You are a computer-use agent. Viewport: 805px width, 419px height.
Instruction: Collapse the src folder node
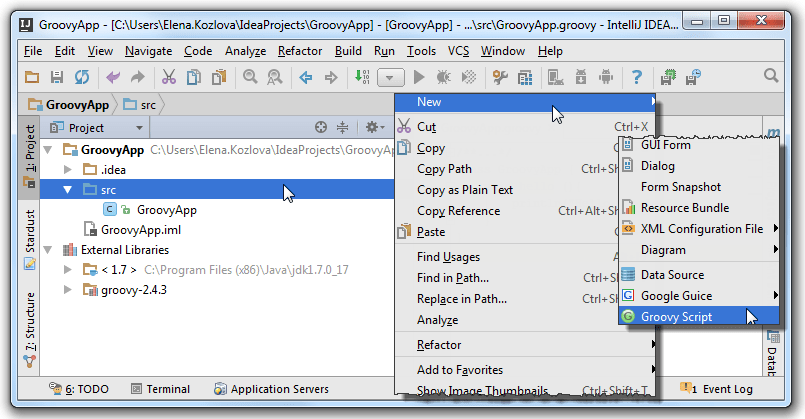point(67,189)
